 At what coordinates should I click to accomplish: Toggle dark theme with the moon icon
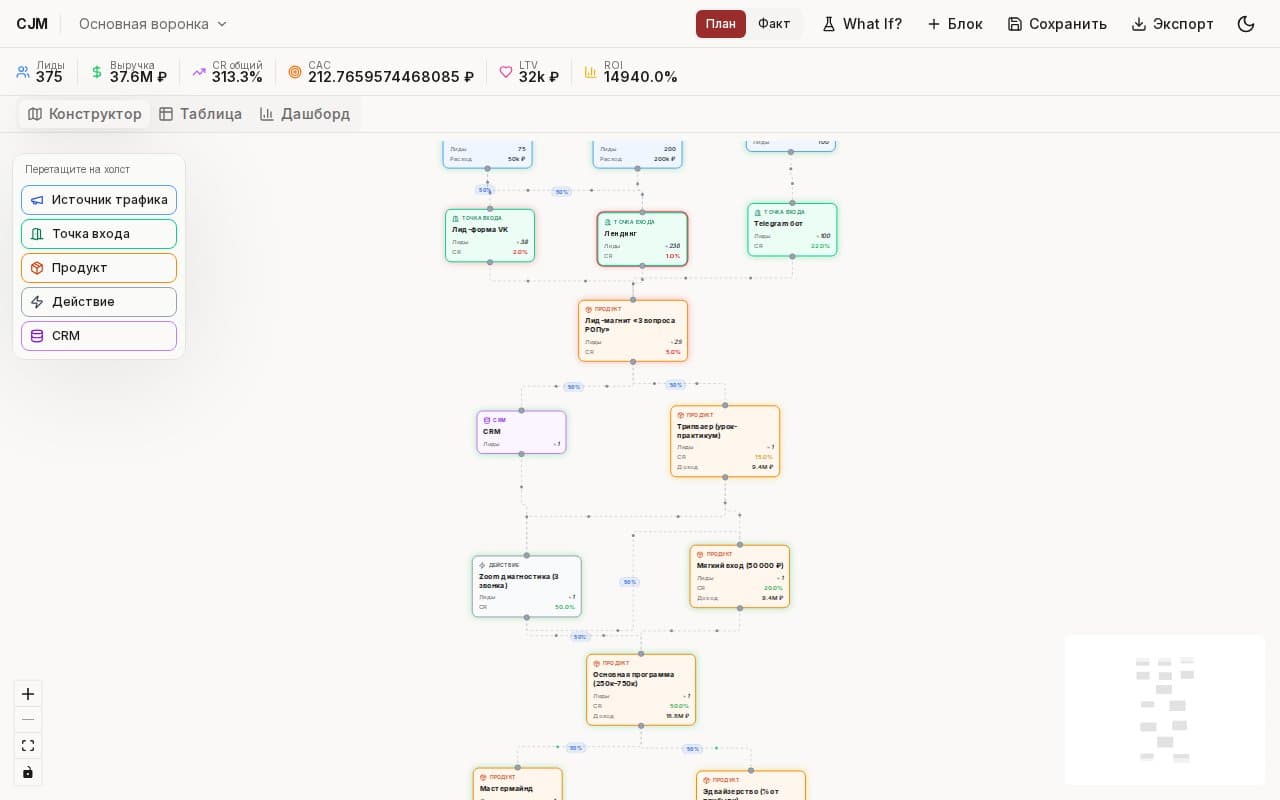1246,24
